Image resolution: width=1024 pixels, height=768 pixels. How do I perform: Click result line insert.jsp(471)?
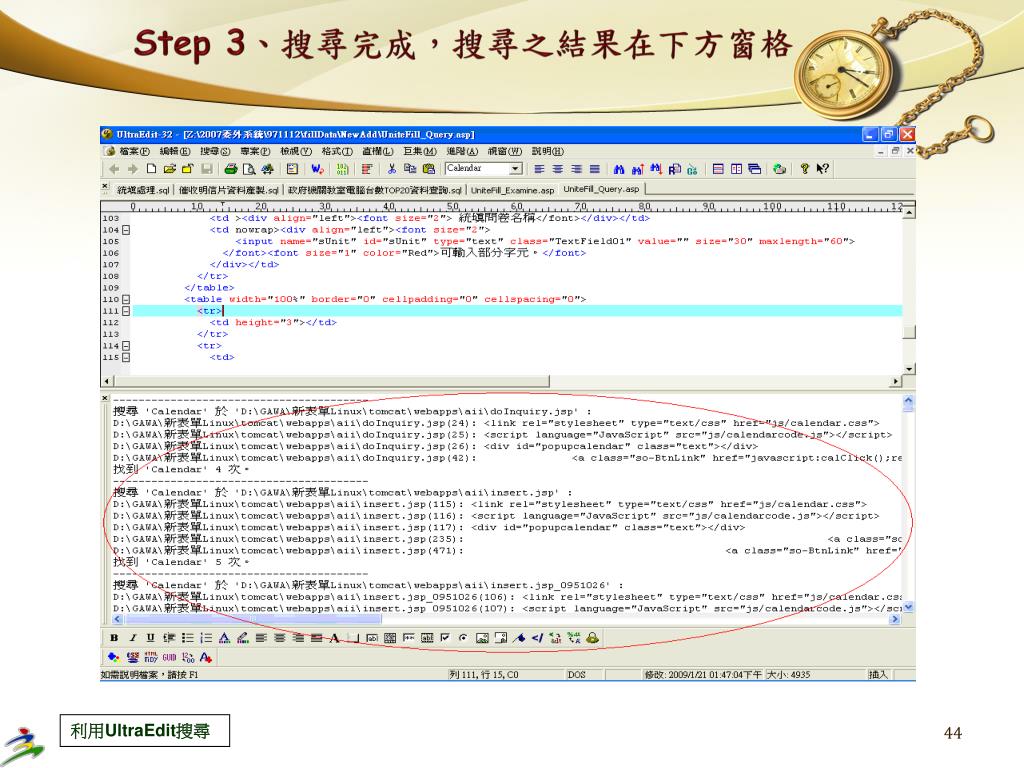pos(507,551)
